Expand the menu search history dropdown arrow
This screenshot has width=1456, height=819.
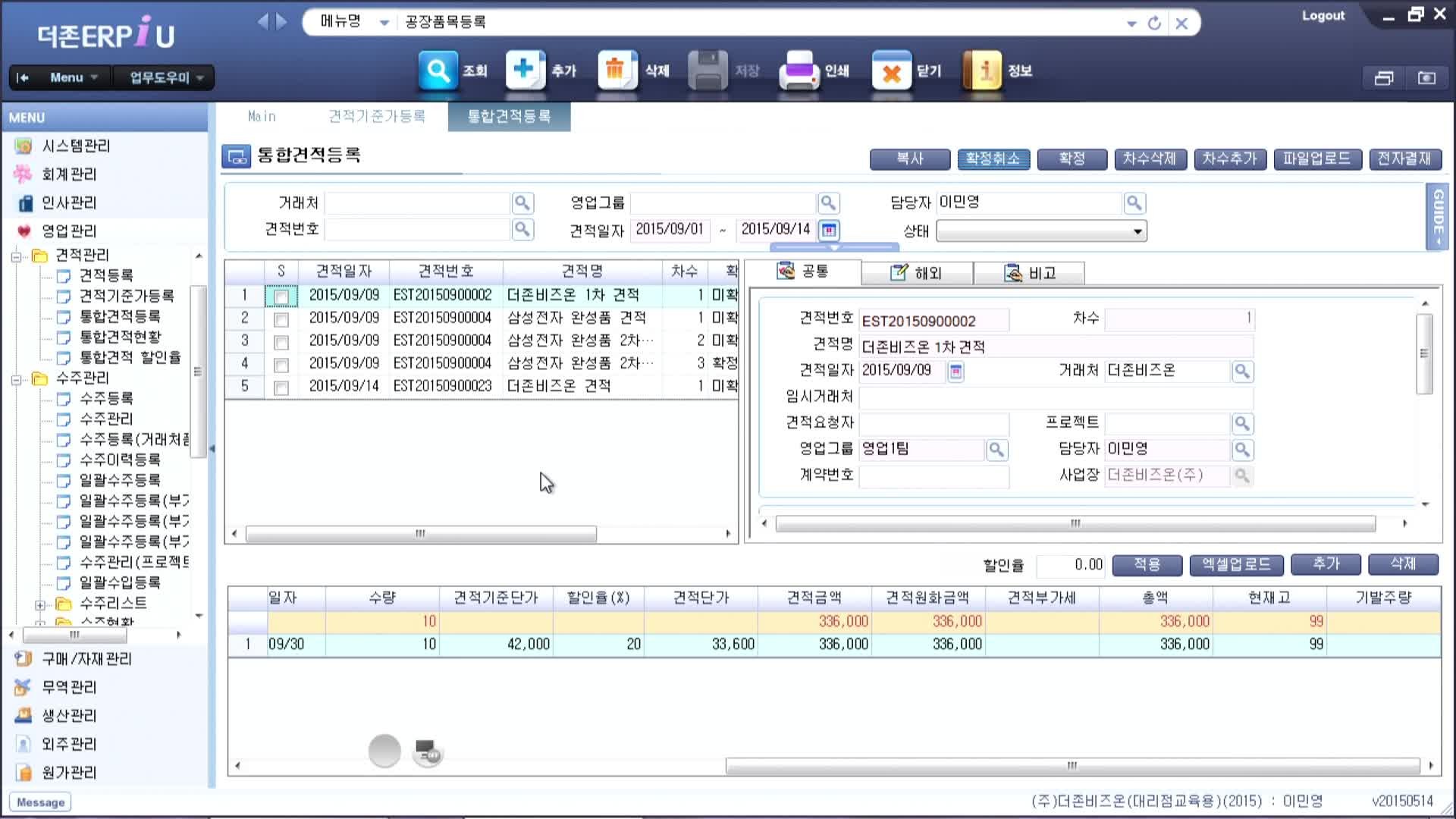coord(1131,24)
